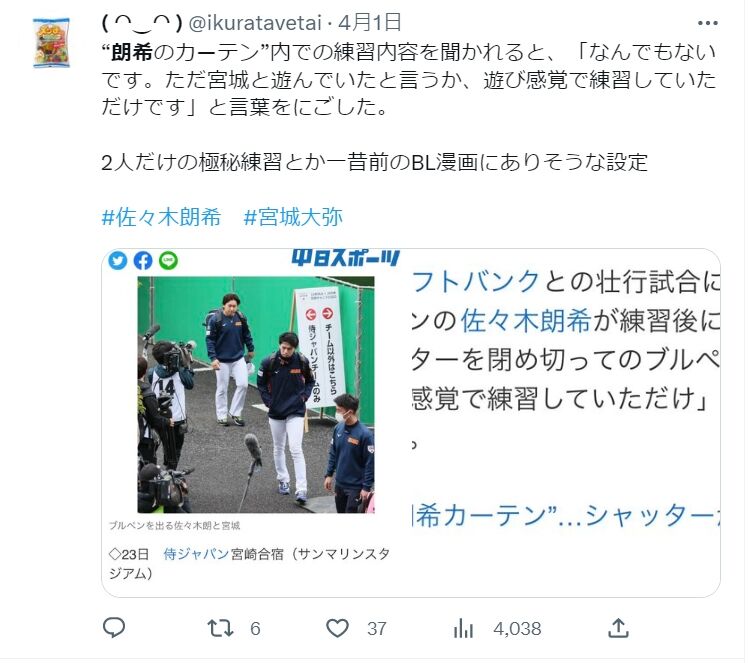View tweet analytics bar chart icon
Viewport: 748px width, 663px height.
tap(463, 628)
